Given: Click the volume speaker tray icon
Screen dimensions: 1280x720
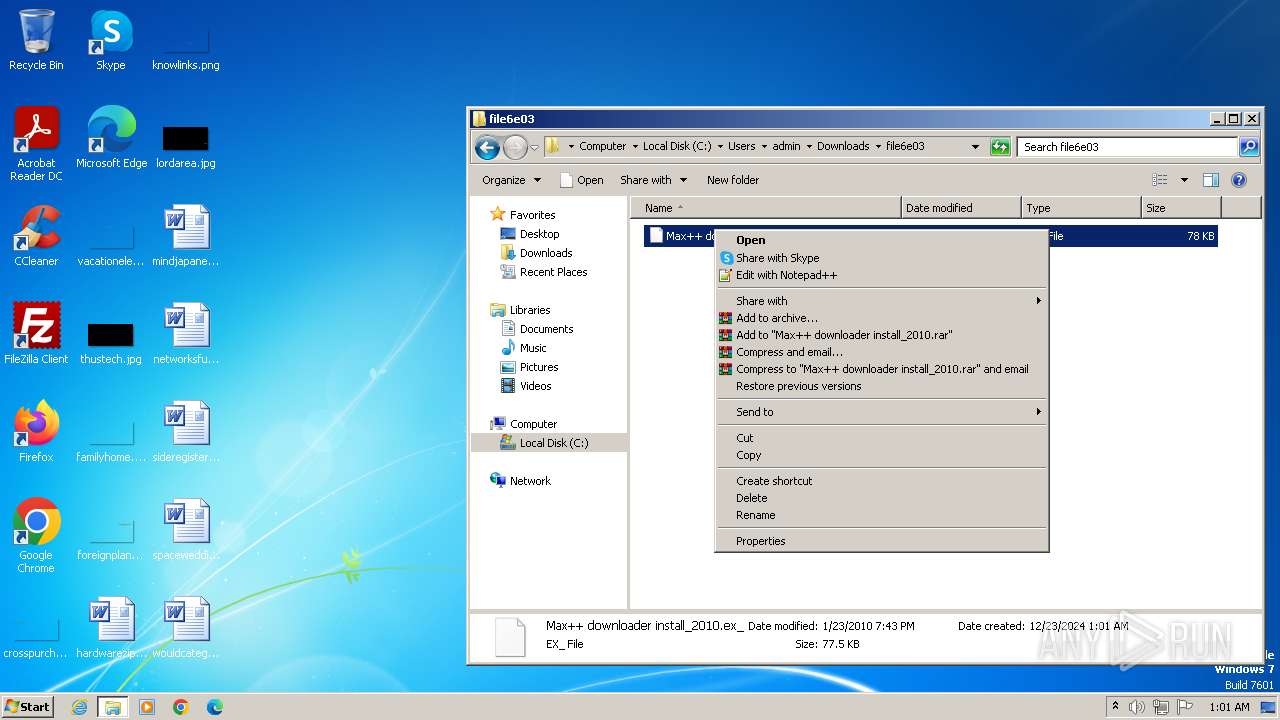Looking at the screenshot, I should pyautogui.click(x=1137, y=707).
